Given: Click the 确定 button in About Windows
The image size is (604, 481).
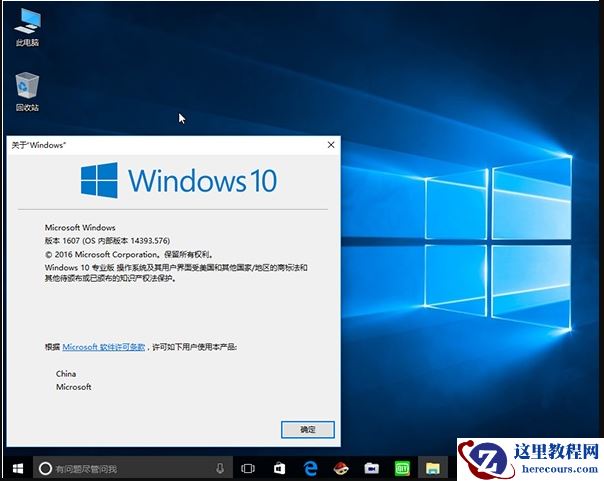Looking at the screenshot, I should [308, 429].
